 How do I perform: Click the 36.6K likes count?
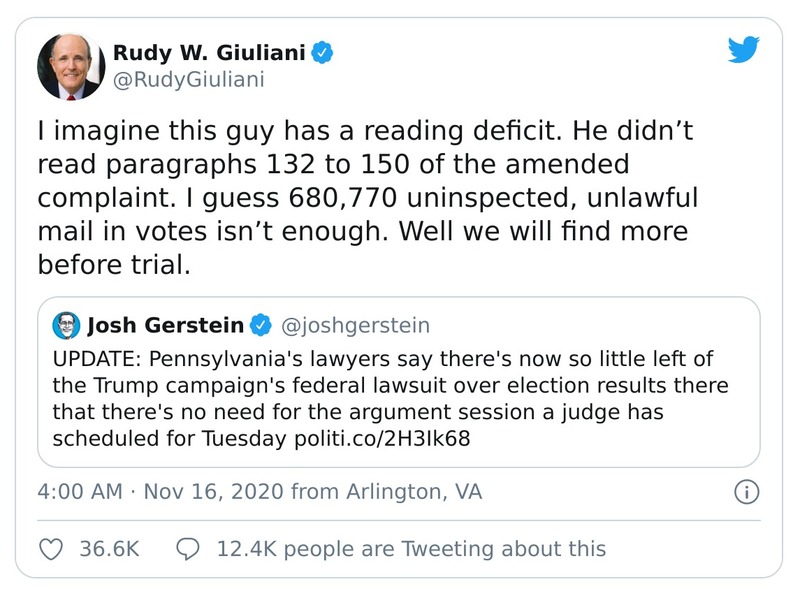click(108, 548)
